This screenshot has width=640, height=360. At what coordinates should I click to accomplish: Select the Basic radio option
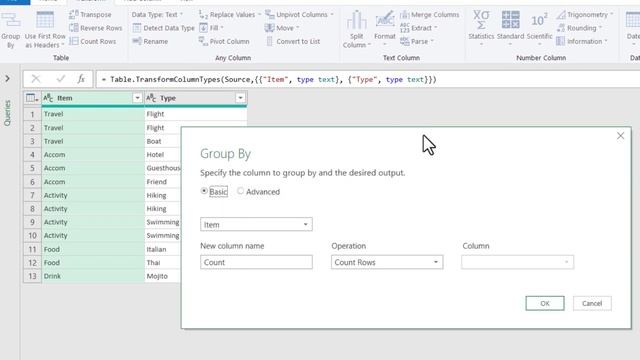point(204,191)
